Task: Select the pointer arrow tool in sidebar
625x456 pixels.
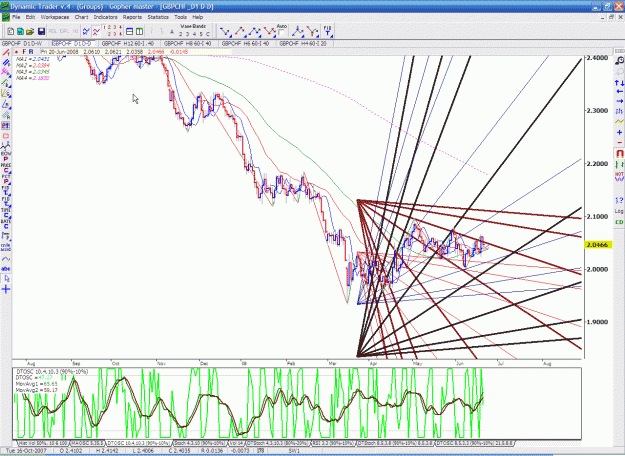Action: point(6,279)
